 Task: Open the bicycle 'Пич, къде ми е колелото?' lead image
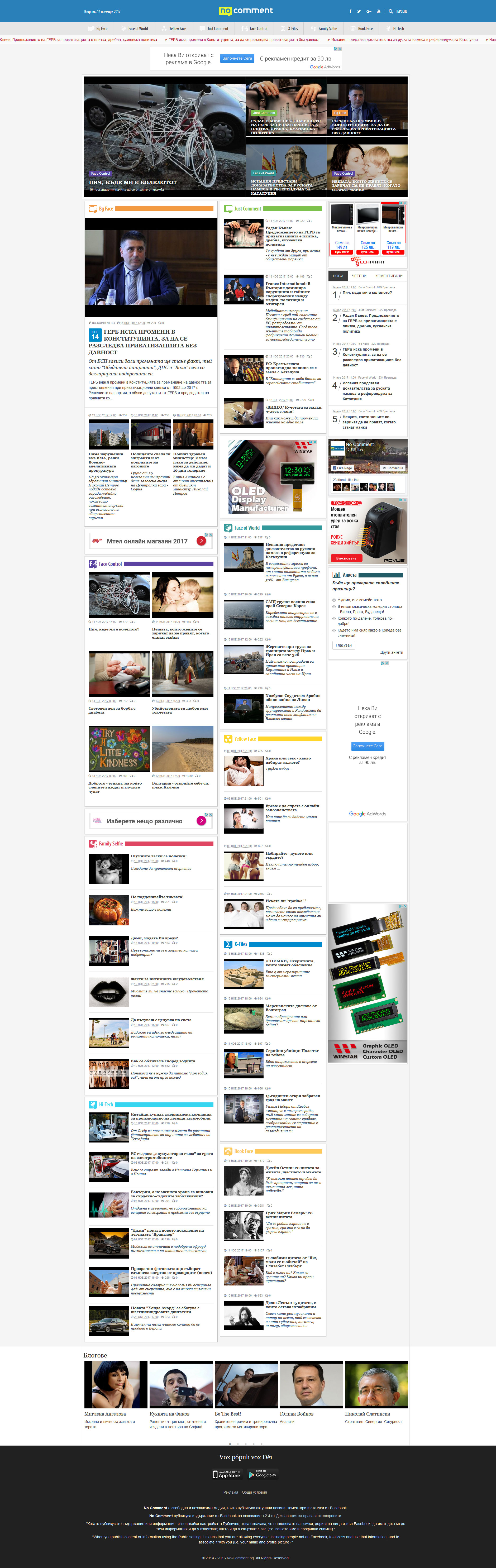point(165,136)
